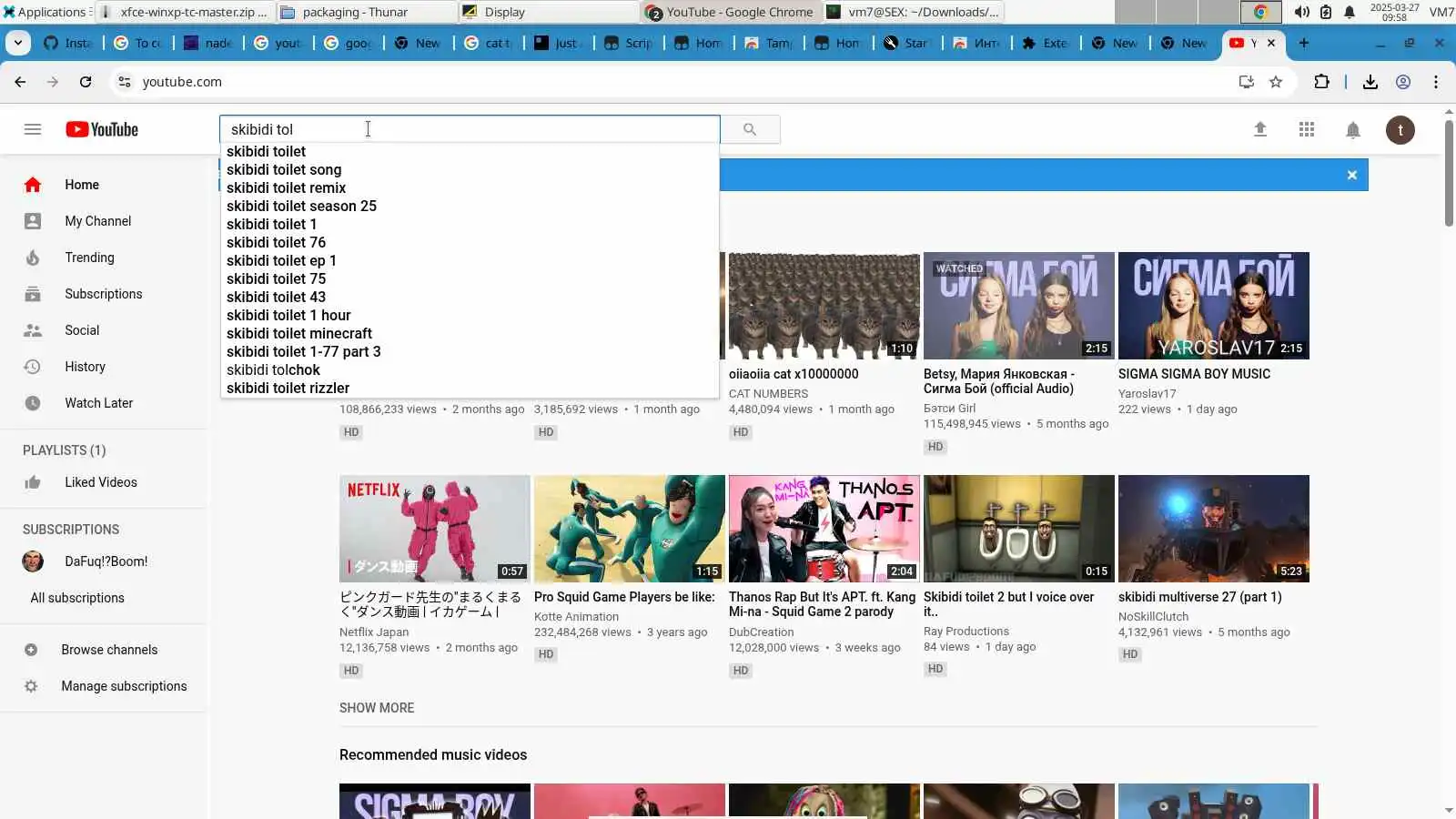Viewport: 1456px width, 819px height.
Task: Open History in the sidebar
Action: [x=105, y=367]
